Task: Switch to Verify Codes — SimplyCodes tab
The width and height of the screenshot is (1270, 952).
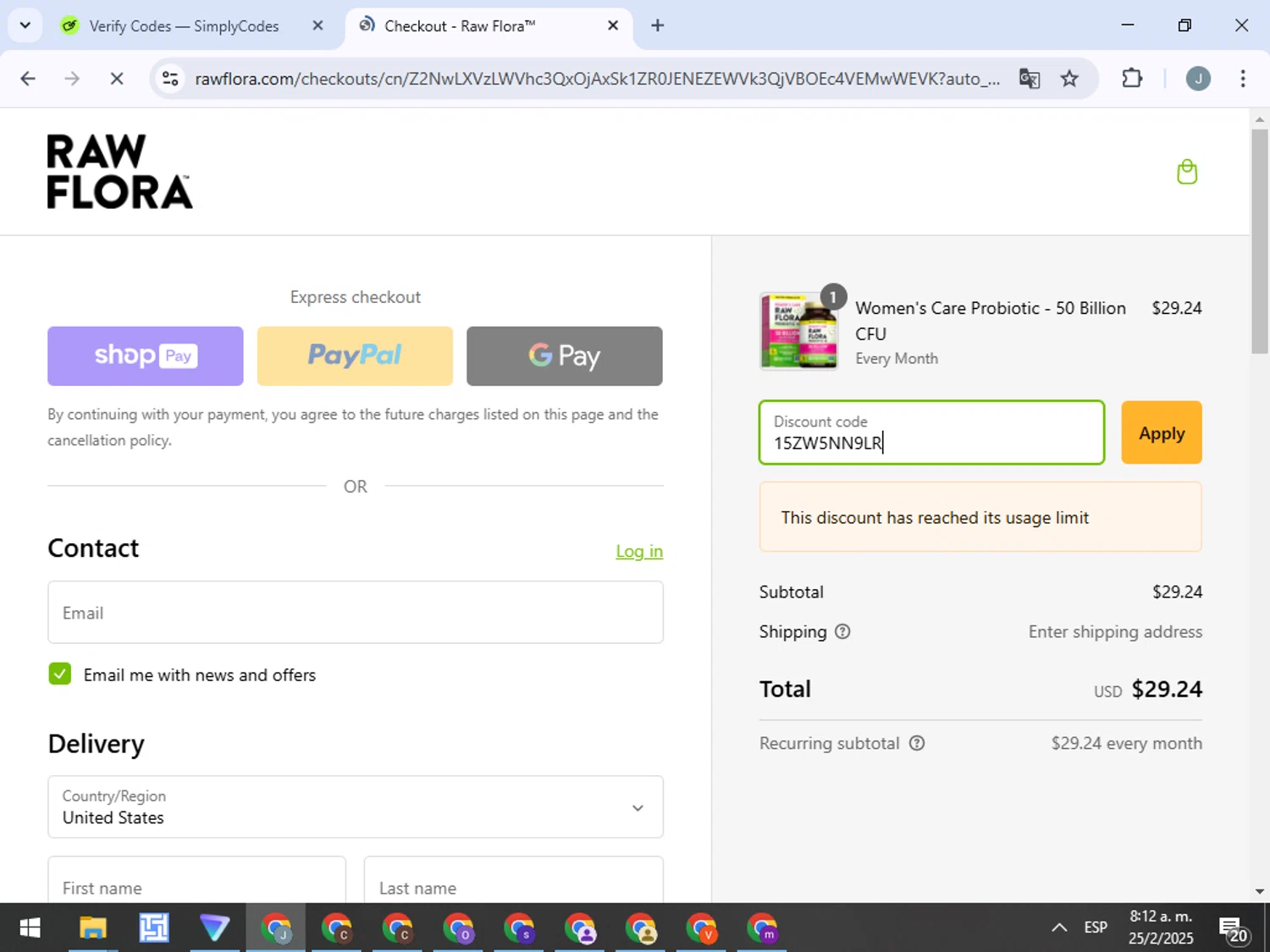Action: click(x=183, y=25)
